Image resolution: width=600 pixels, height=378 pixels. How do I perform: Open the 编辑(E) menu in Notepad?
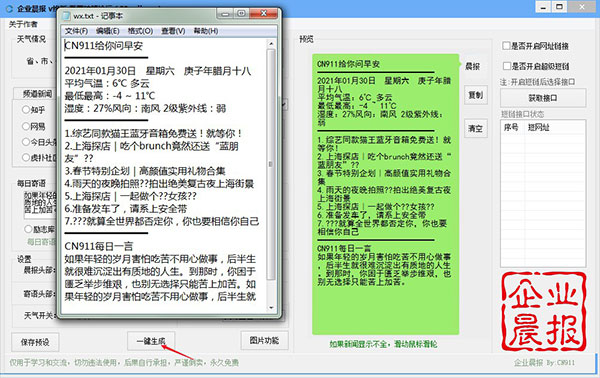coord(108,31)
